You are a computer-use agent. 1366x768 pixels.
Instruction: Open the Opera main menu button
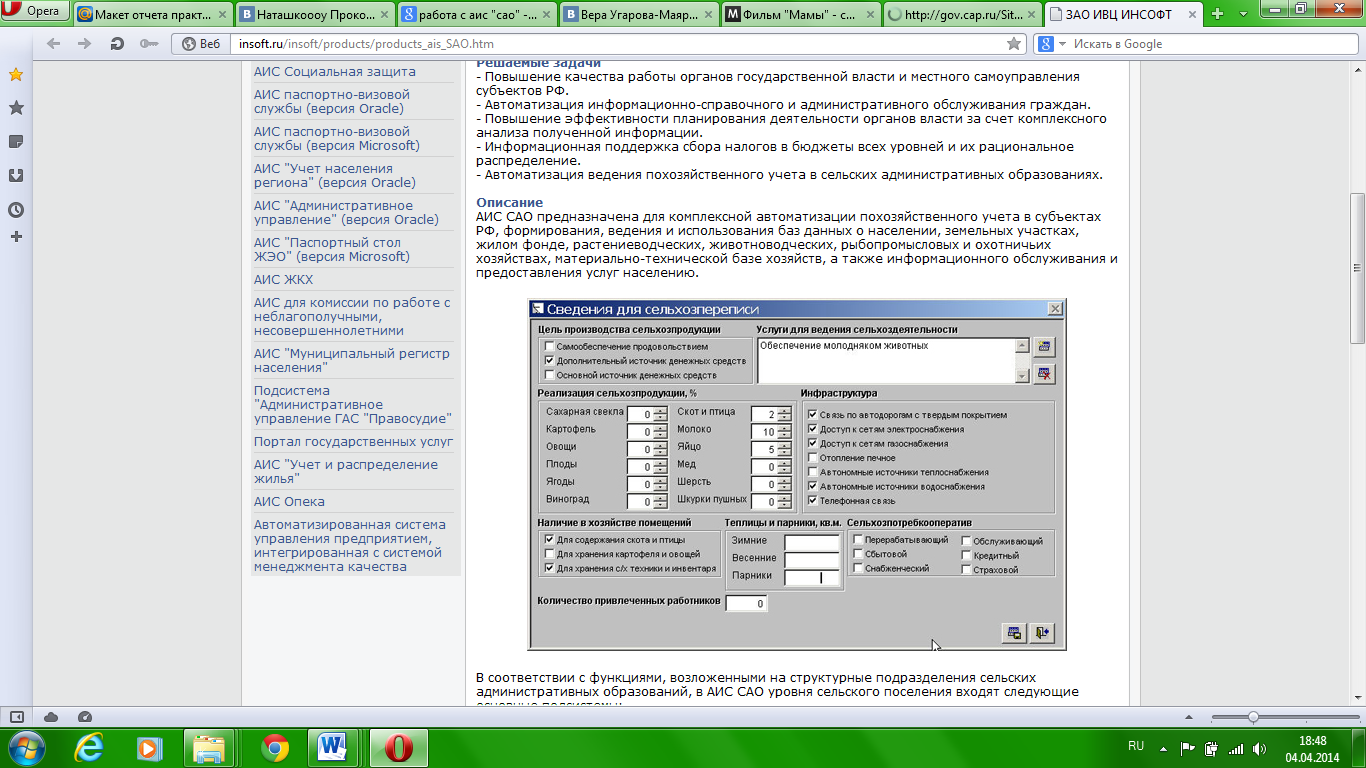[x=36, y=12]
